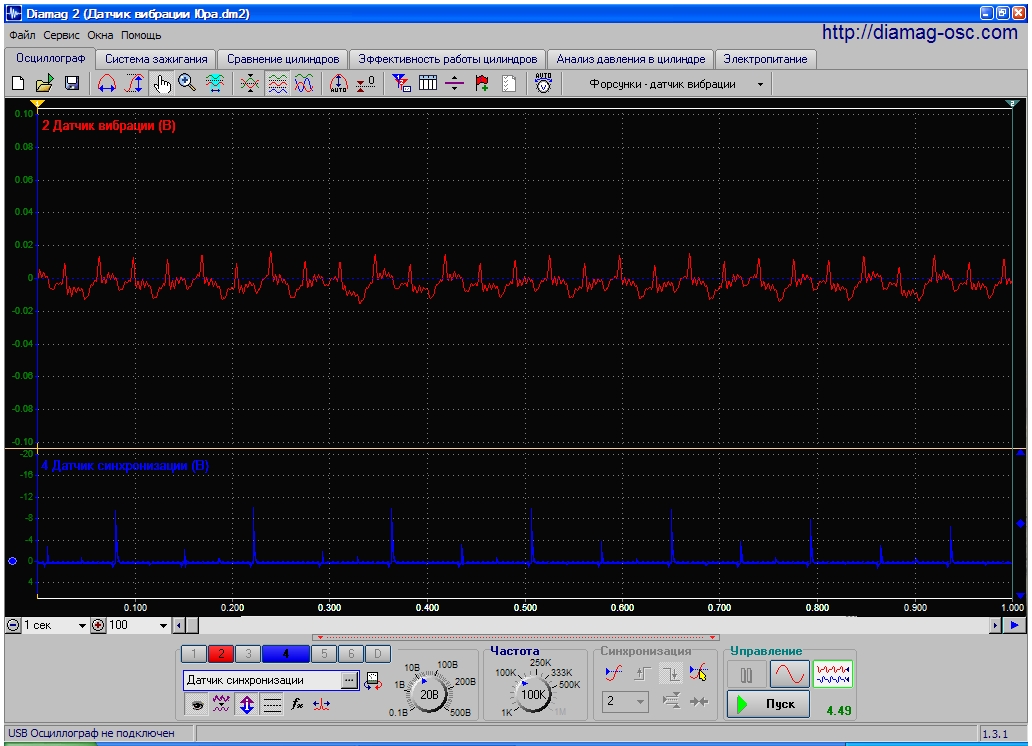The image size is (1032, 746).
Task: Click the AUTO voltmeter icon
Action: [543, 83]
